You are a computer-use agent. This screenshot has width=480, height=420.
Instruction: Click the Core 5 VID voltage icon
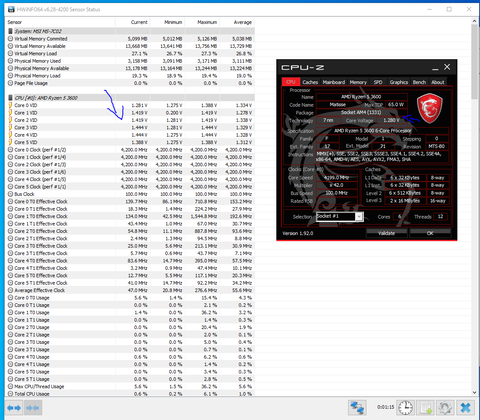click(10, 142)
